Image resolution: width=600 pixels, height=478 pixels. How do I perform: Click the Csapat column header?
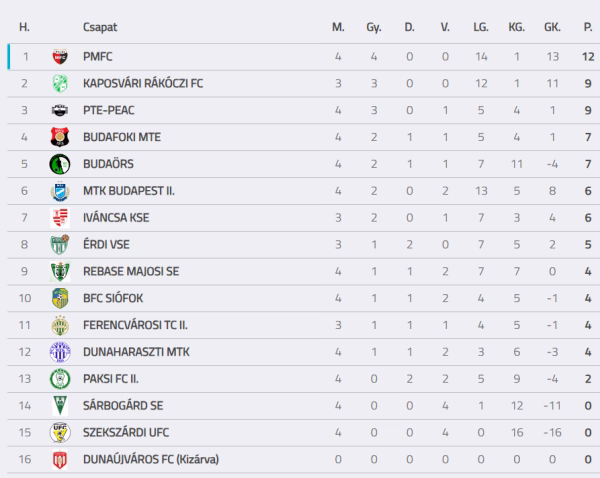pos(100,27)
